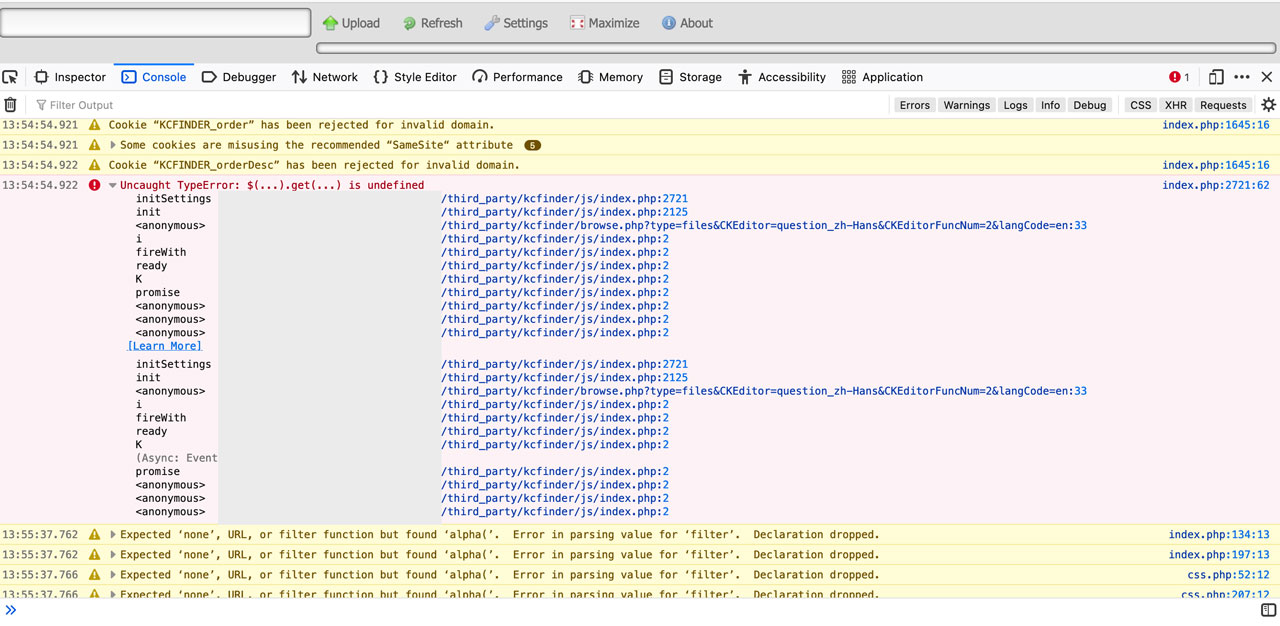1280x626 pixels.
Task: Expand the SameSite cookies warning group
Action: click(113, 145)
